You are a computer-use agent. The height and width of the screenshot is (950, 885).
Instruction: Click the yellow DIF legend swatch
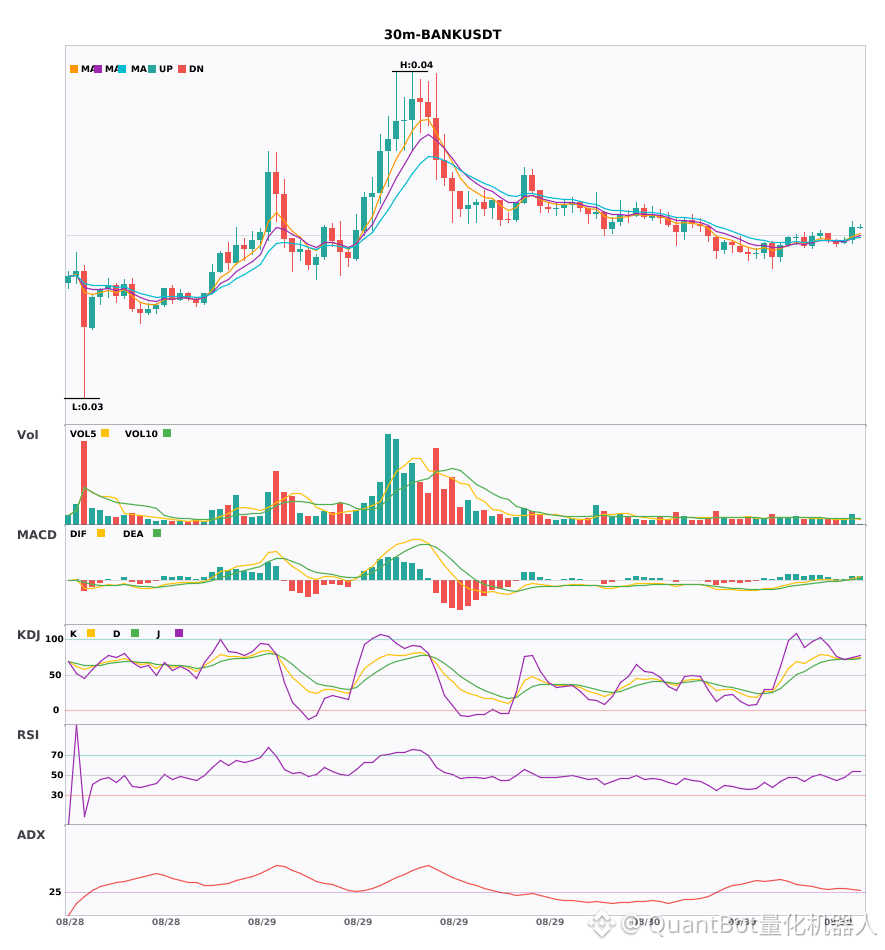point(101,533)
